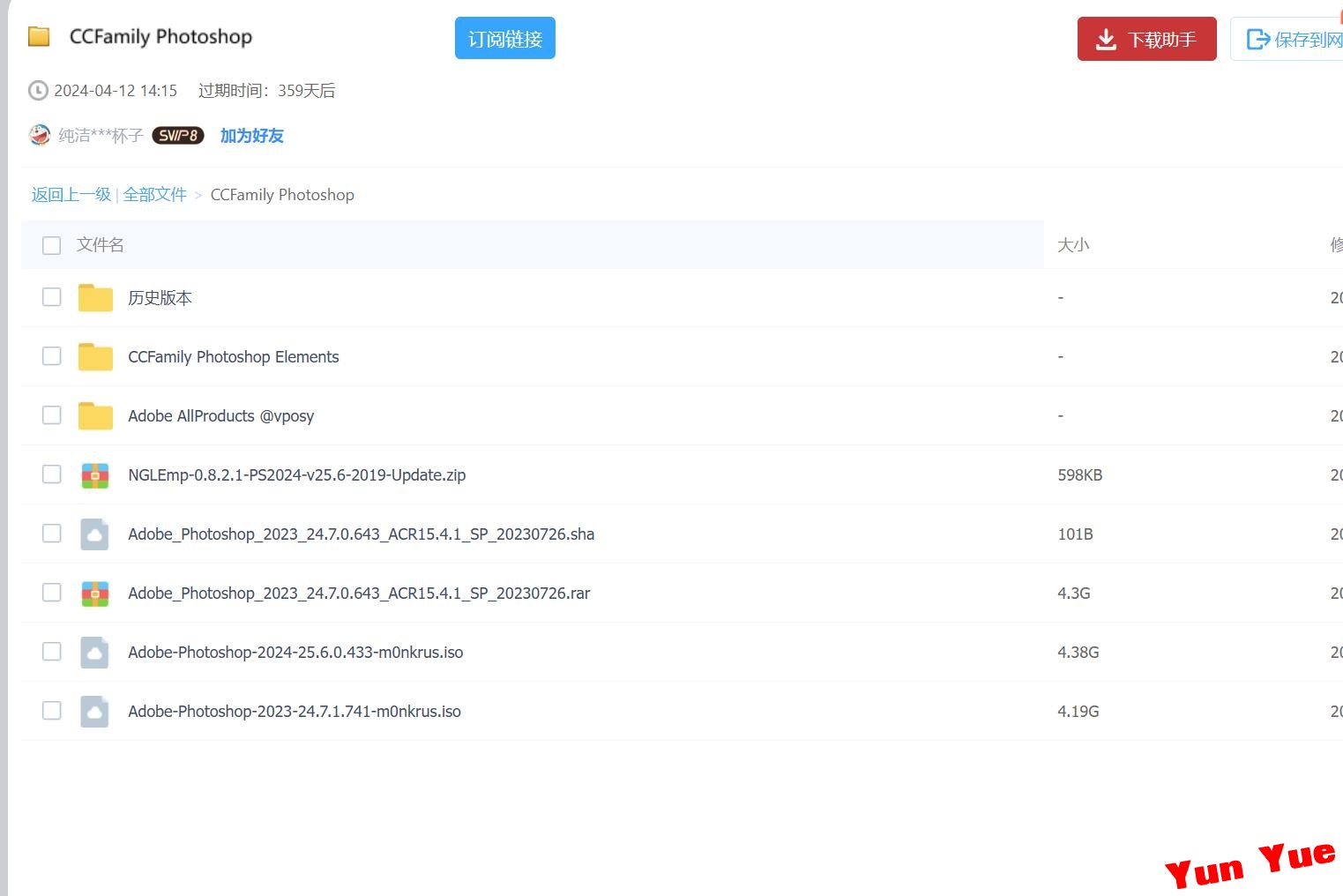Click Adobe-Photoshop-2024-25.6.0.433-m0nkrus.iso name
This screenshot has width=1343, height=896.
(295, 653)
